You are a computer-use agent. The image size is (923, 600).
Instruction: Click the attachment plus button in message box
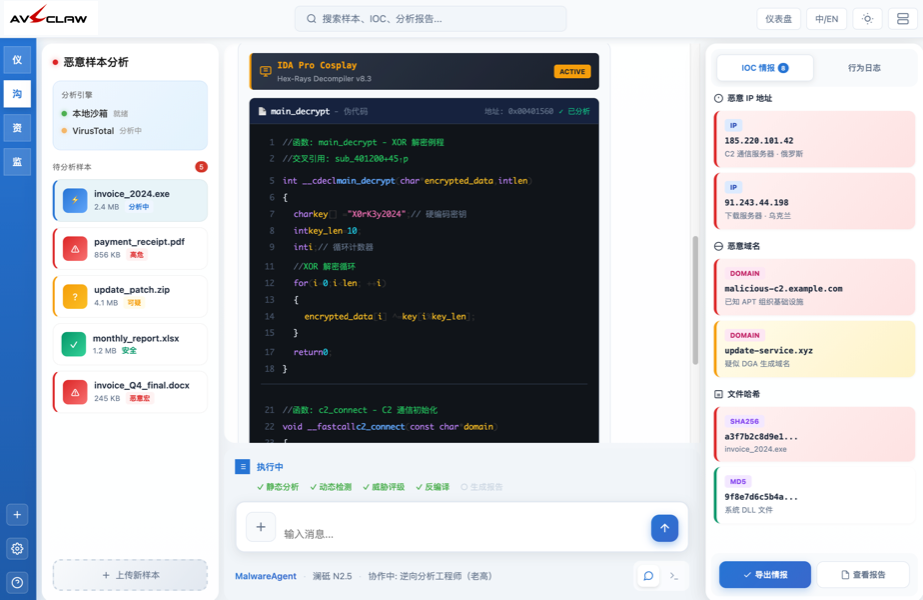tap(261, 527)
